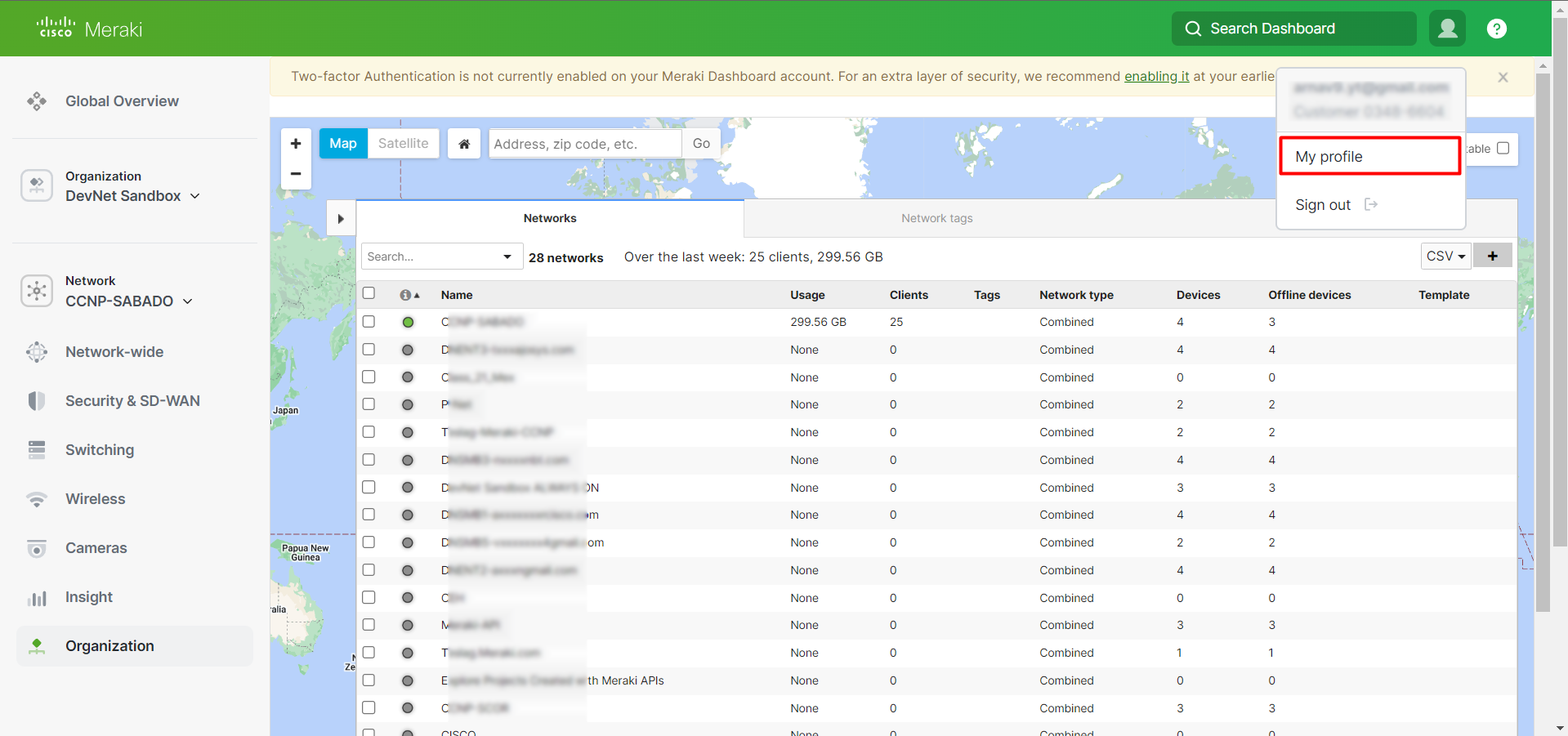Switch map to Map view
Image resolution: width=1568 pixels, height=736 pixels.
[x=343, y=144]
